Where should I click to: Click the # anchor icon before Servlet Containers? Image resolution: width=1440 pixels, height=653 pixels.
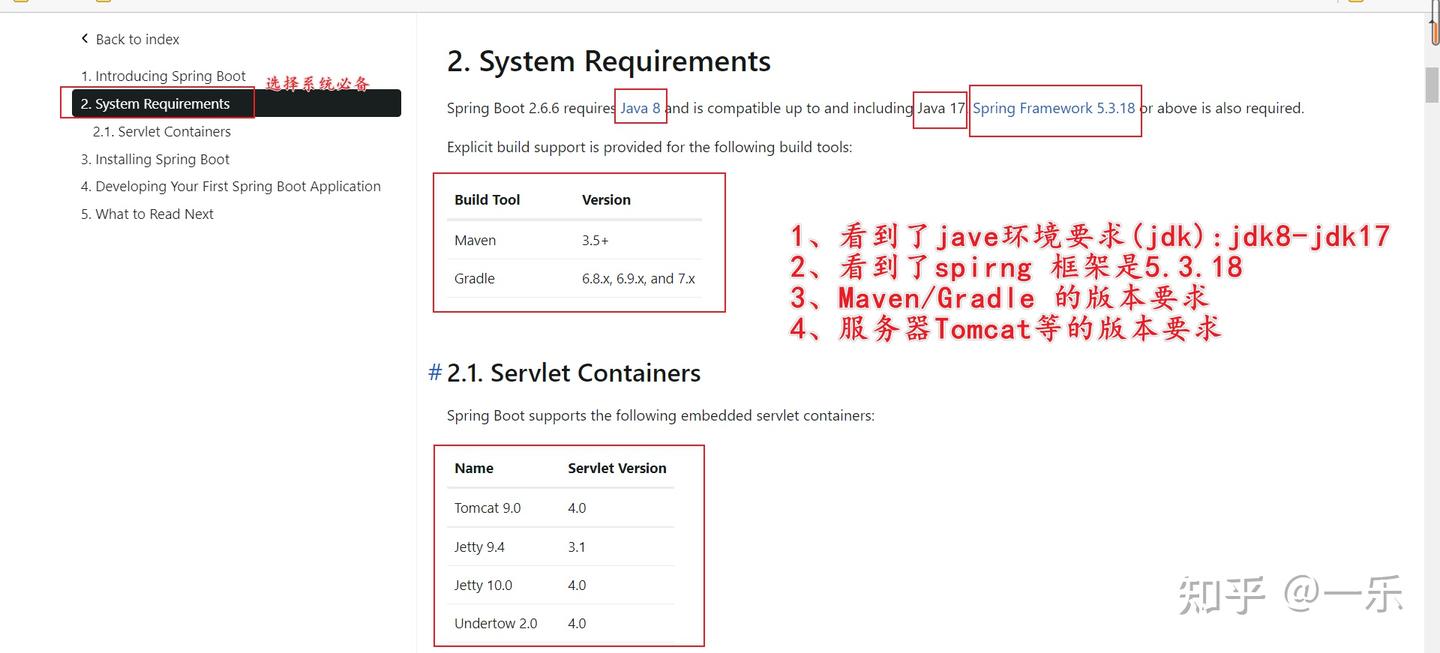click(435, 373)
